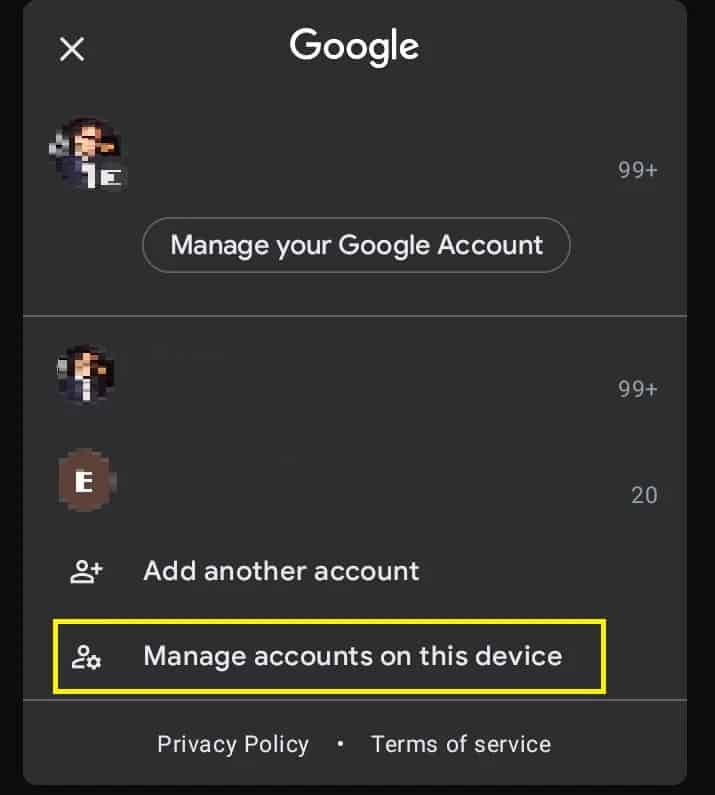Open Manage accounts on this device

pos(330,656)
